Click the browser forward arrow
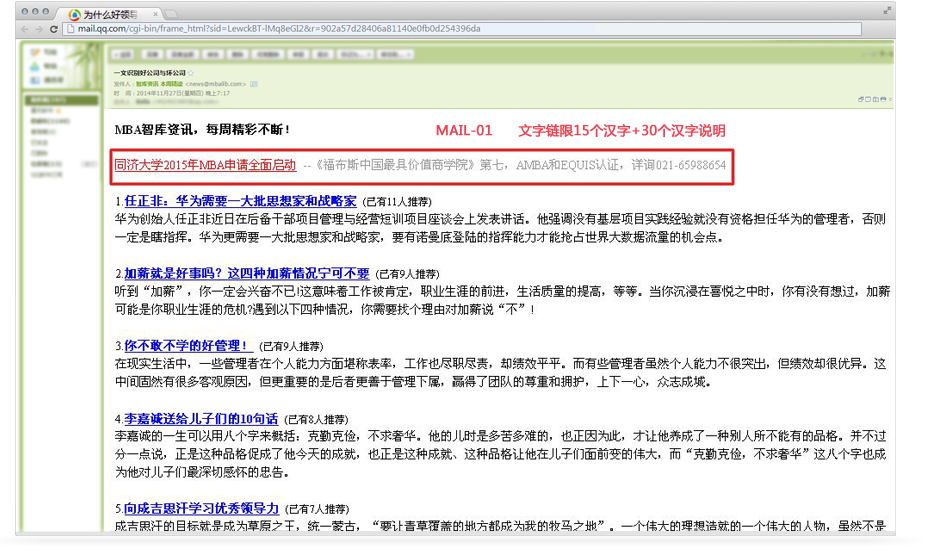 [x=39, y=28]
